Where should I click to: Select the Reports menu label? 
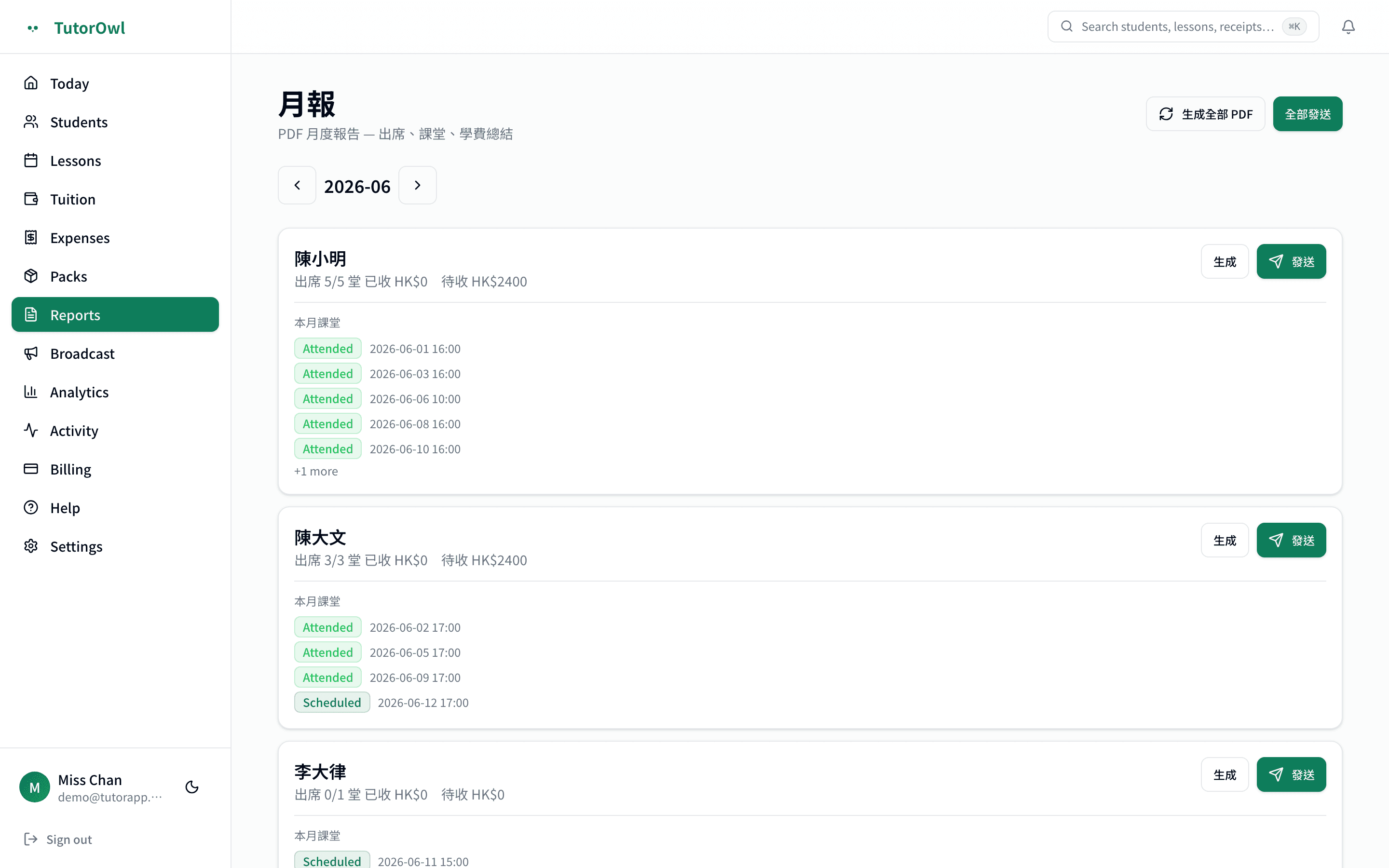click(x=75, y=314)
